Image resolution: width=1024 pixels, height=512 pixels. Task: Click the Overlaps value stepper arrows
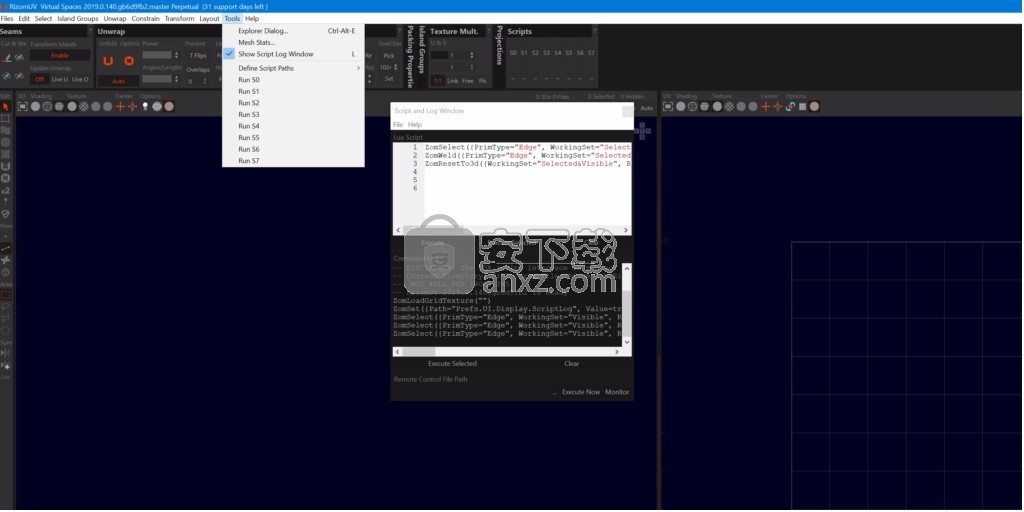204,82
